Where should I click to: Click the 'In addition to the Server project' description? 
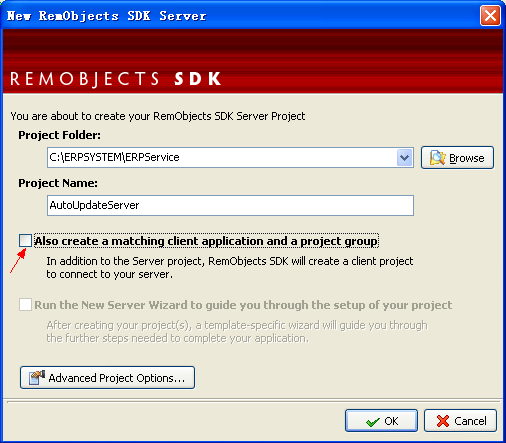pos(230,267)
